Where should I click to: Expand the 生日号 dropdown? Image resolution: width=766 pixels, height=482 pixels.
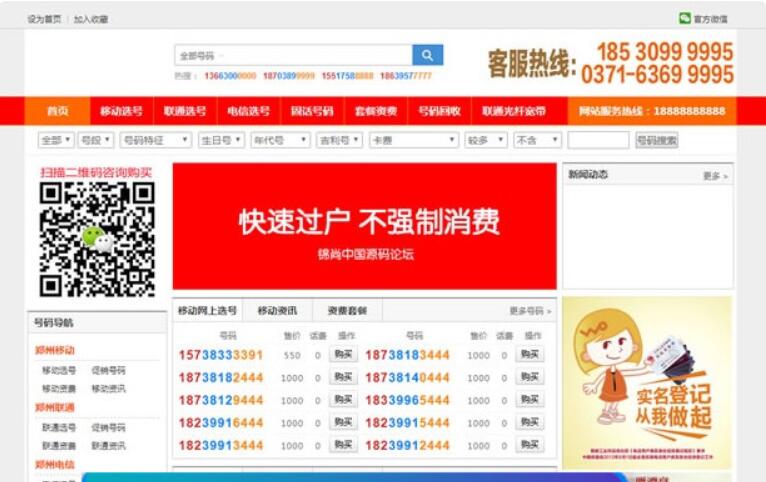tap(221, 140)
